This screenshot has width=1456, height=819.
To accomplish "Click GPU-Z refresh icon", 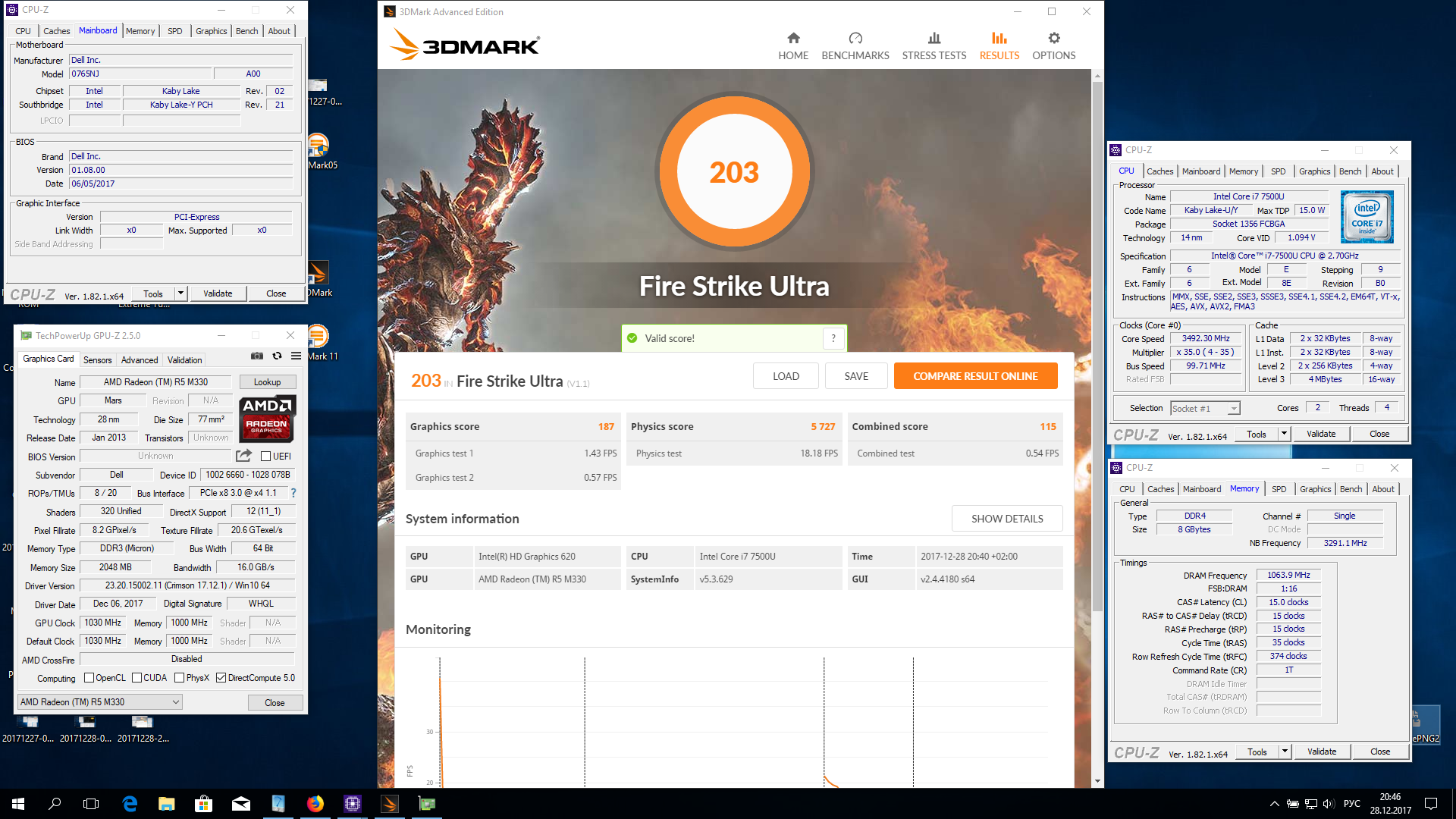I will (x=277, y=356).
